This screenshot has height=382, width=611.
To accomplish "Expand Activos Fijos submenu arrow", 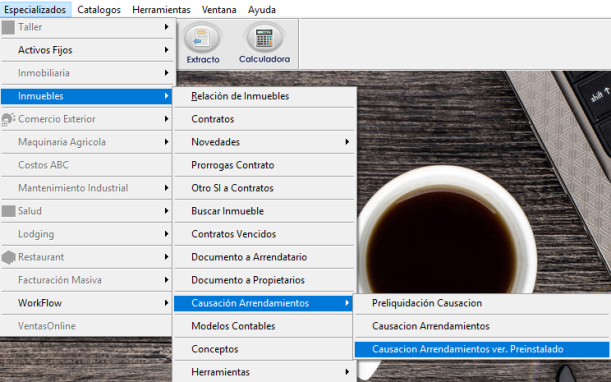I will pyautogui.click(x=166, y=50).
